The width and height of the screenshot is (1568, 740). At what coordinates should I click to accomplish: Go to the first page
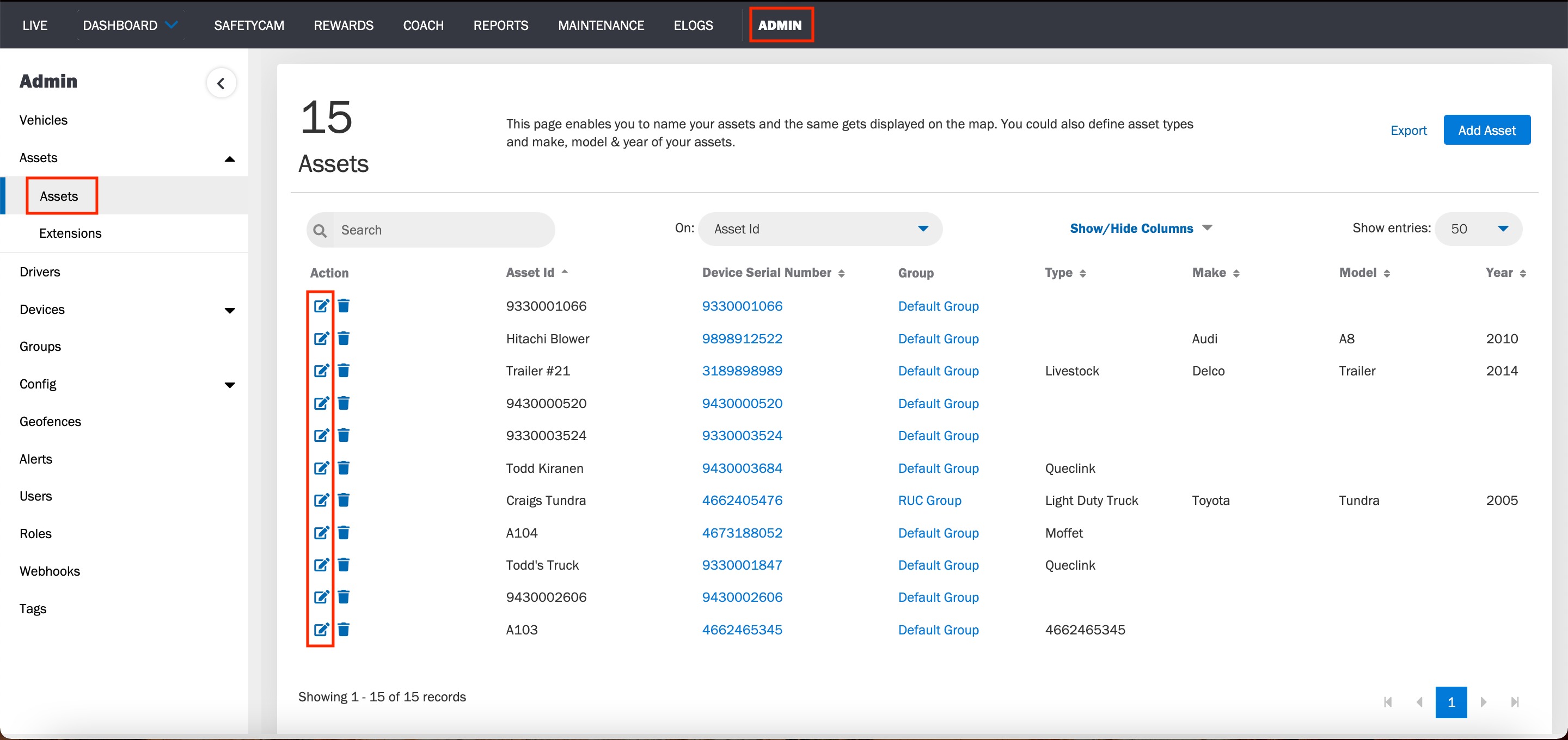click(1388, 702)
